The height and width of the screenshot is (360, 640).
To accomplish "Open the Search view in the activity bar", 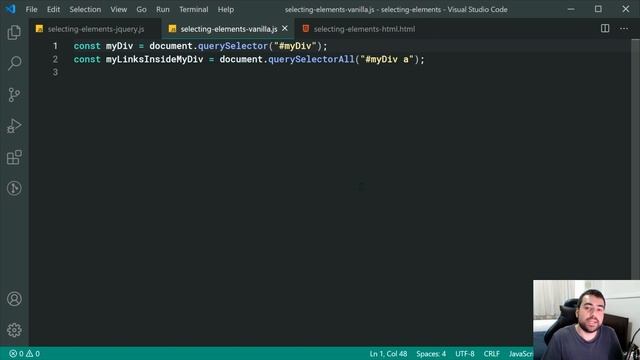I will click(14, 63).
